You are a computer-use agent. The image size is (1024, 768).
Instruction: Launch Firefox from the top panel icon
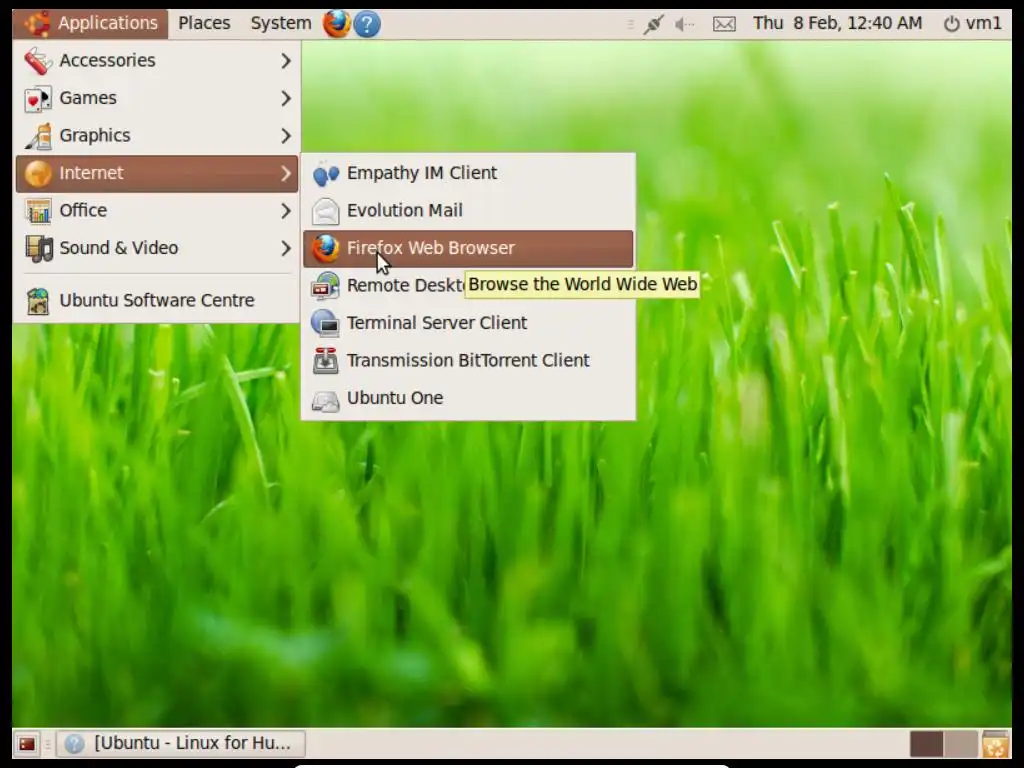pos(337,24)
